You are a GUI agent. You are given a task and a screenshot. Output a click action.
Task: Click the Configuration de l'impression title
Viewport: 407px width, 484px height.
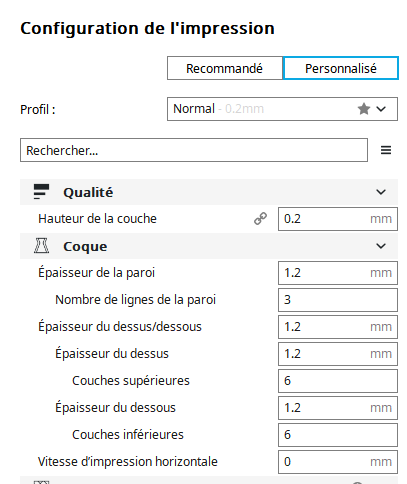pyautogui.click(x=147, y=28)
